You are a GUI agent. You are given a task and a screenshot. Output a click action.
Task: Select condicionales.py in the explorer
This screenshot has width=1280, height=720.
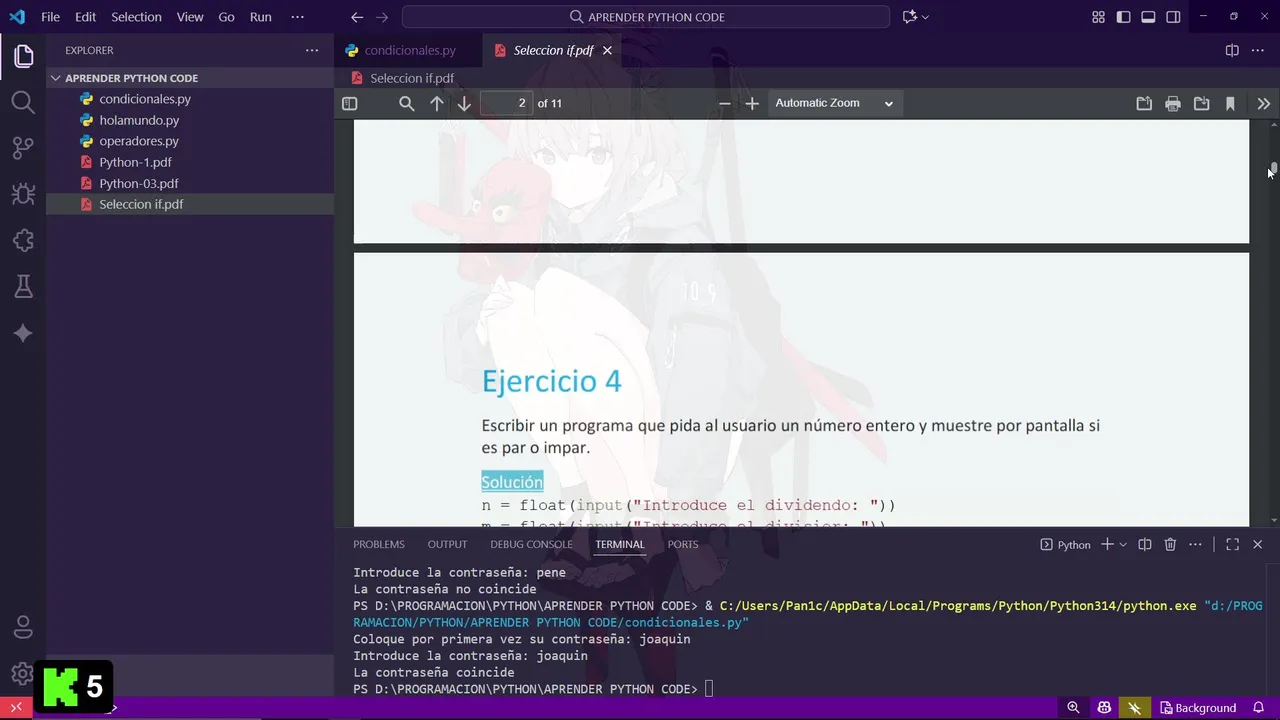pyautogui.click(x=145, y=99)
